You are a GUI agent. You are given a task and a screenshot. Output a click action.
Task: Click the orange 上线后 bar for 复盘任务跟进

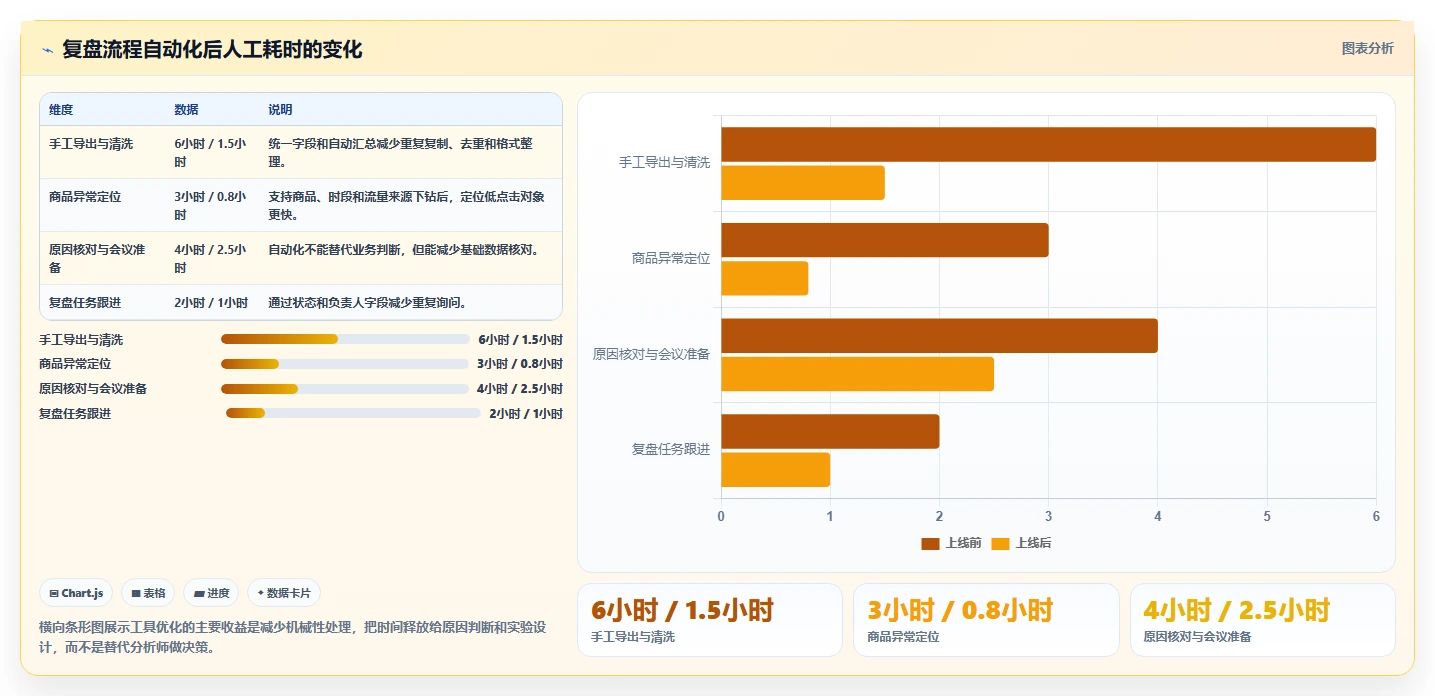775,469
